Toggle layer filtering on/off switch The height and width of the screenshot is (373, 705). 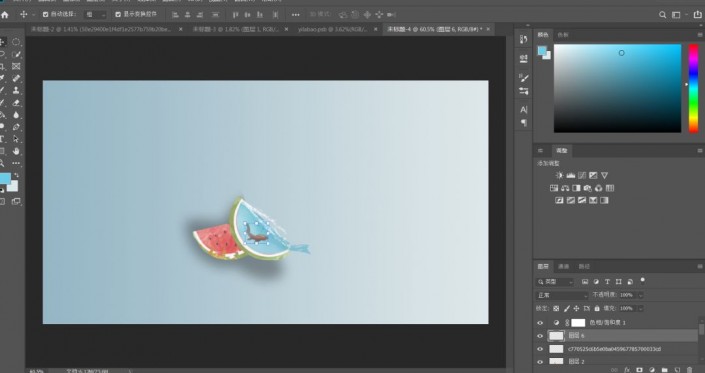(x=643, y=280)
